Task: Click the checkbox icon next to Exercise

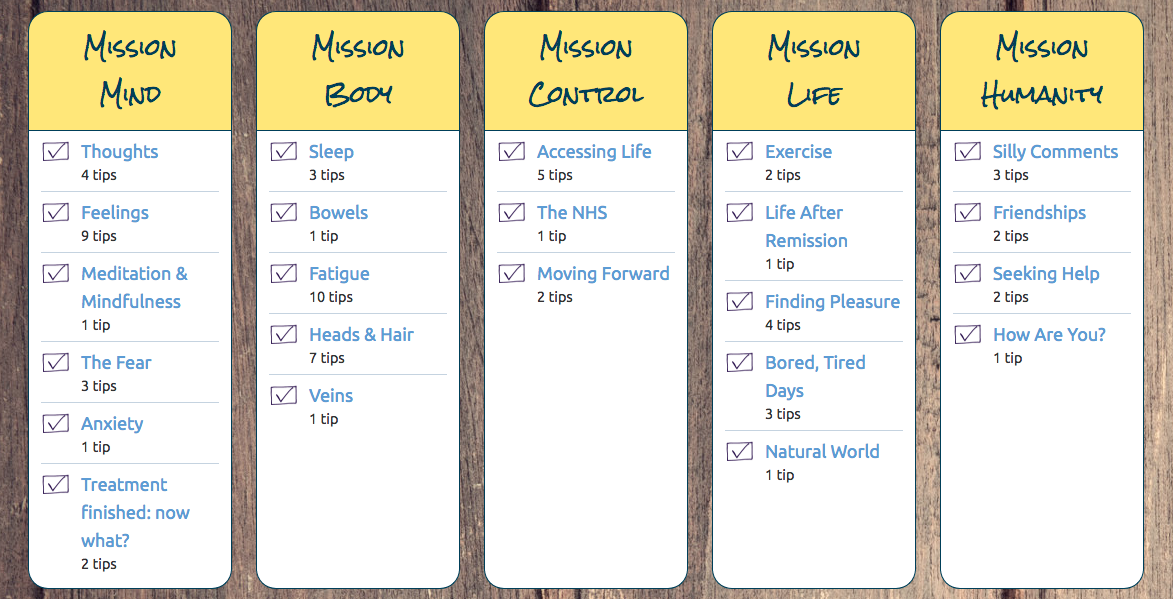Action: click(x=740, y=151)
